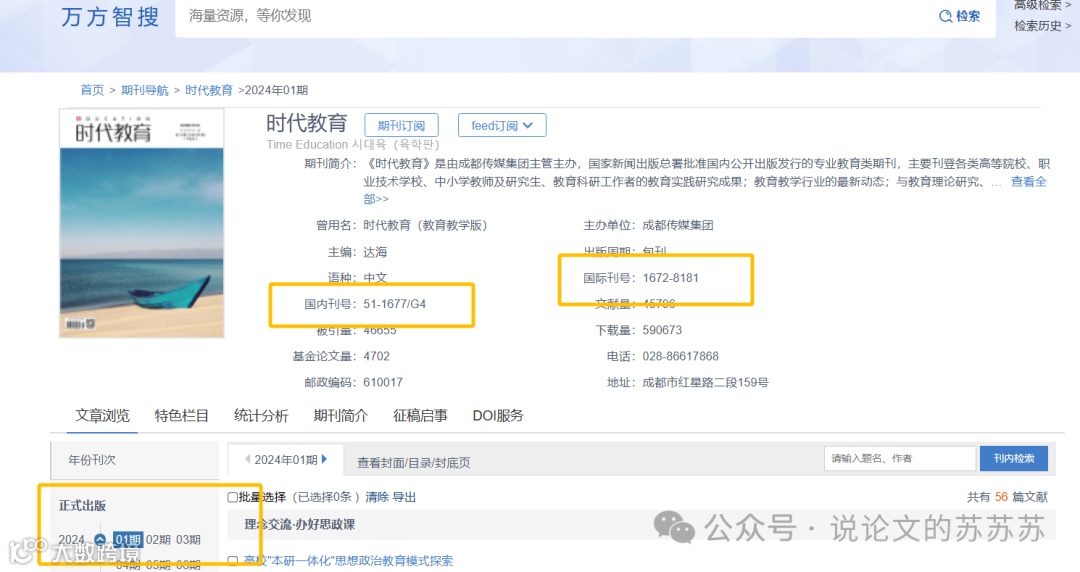This screenshot has height=572, width=1080.
Task: Open the 本研一体化 思想政治教育模式探索 article
Action: click(348, 560)
